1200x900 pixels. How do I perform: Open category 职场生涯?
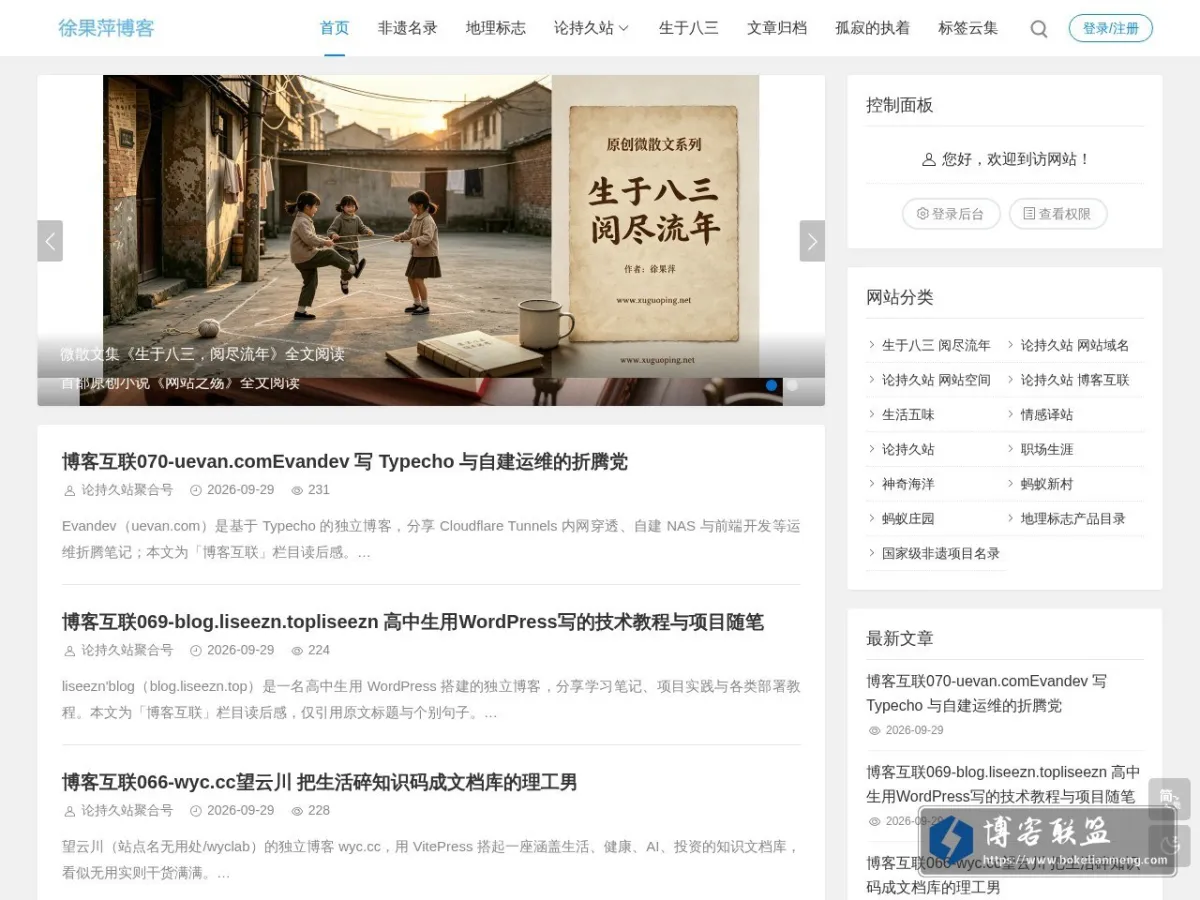pos(1047,449)
